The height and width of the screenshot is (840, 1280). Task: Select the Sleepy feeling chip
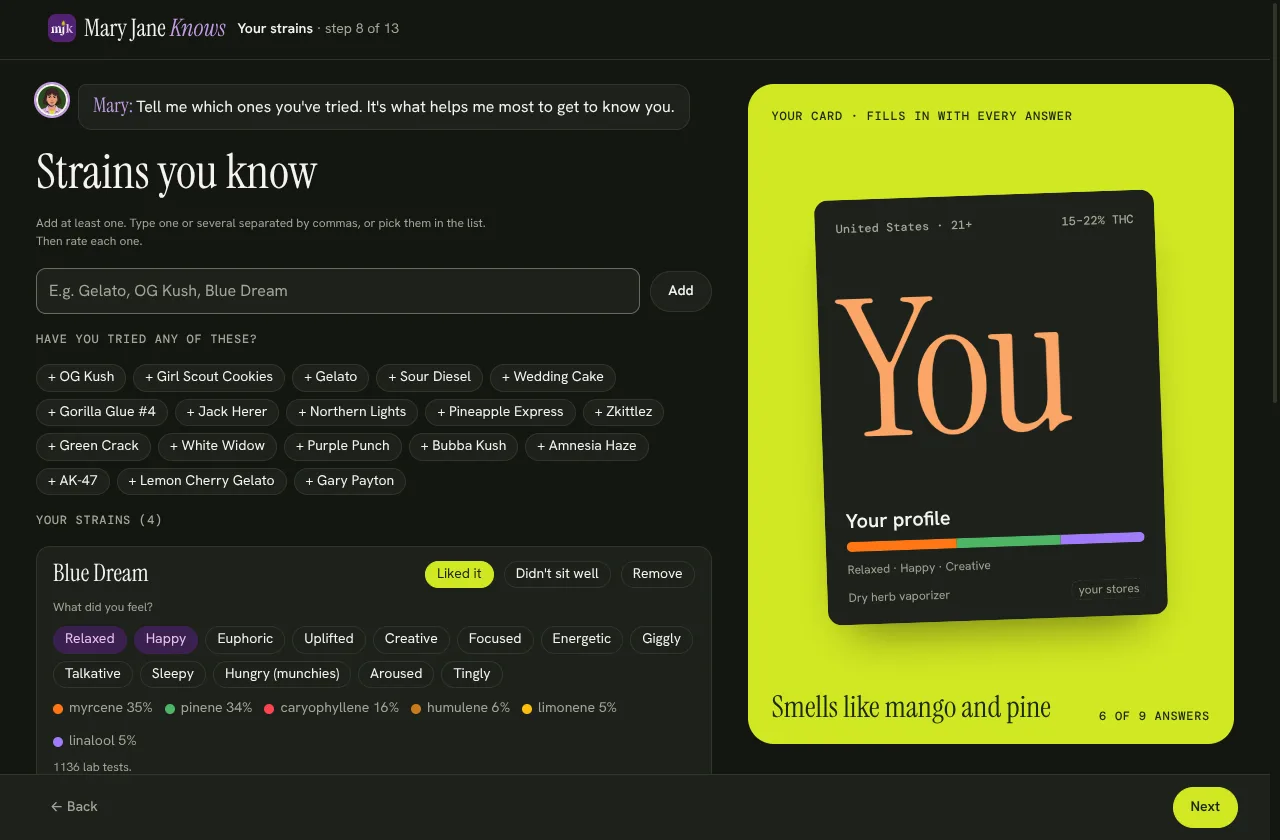pyautogui.click(x=173, y=674)
